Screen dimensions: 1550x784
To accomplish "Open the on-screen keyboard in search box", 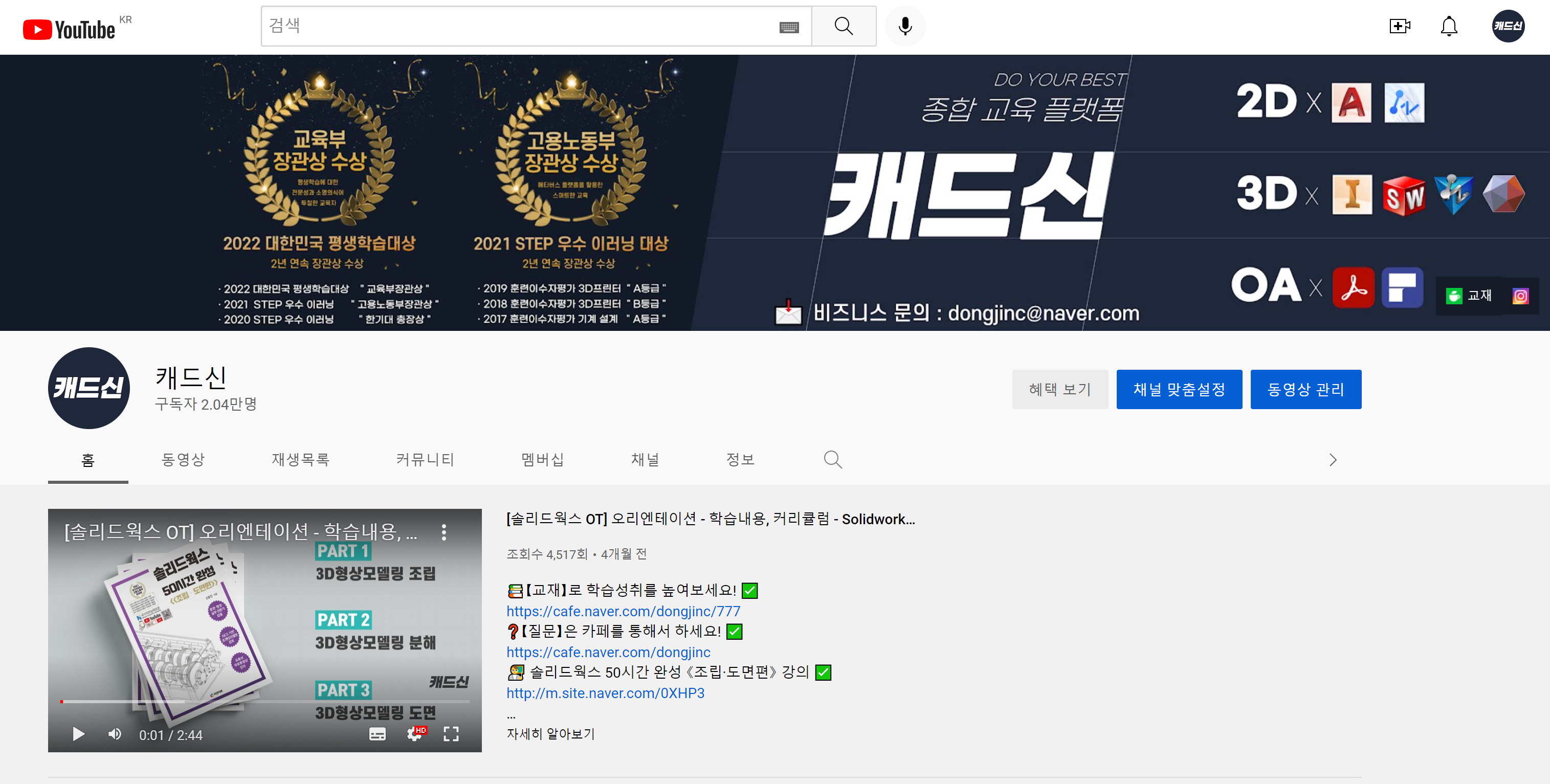I will click(x=788, y=27).
